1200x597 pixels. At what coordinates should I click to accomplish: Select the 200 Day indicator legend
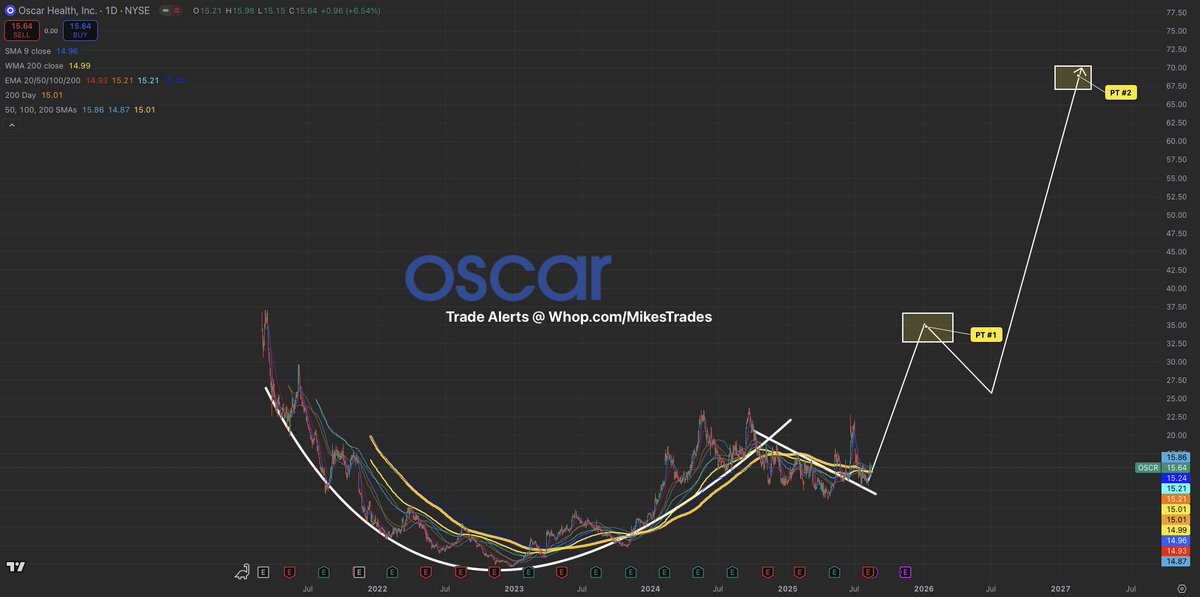pyautogui.click(x=20, y=95)
